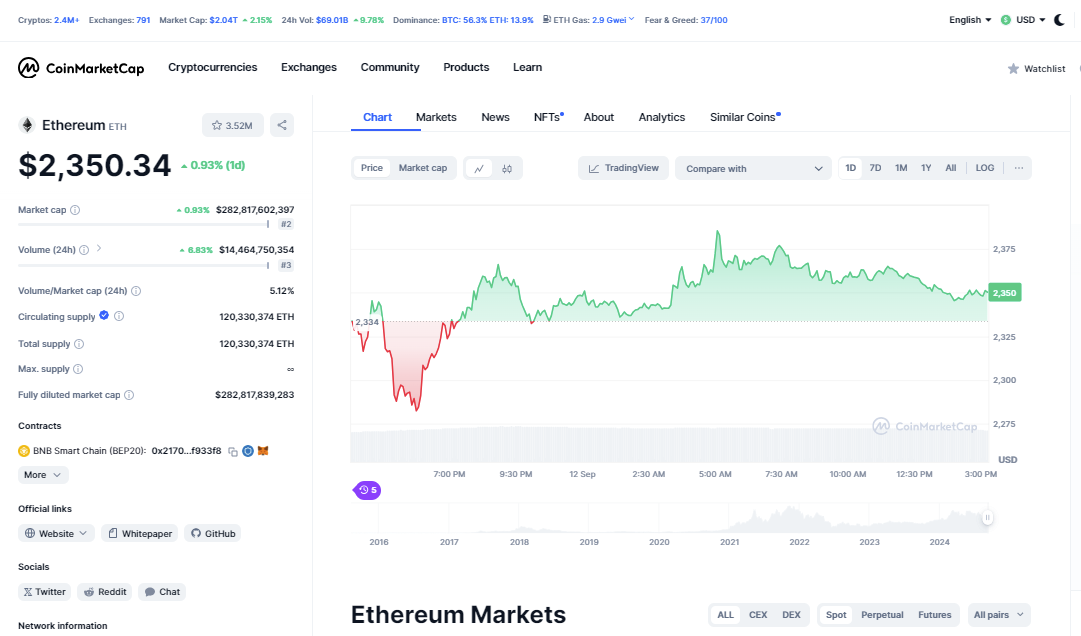Click the share icon beside Ethereum
Image resolution: width=1081 pixels, height=636 pixels.
(x=282, y=125)
